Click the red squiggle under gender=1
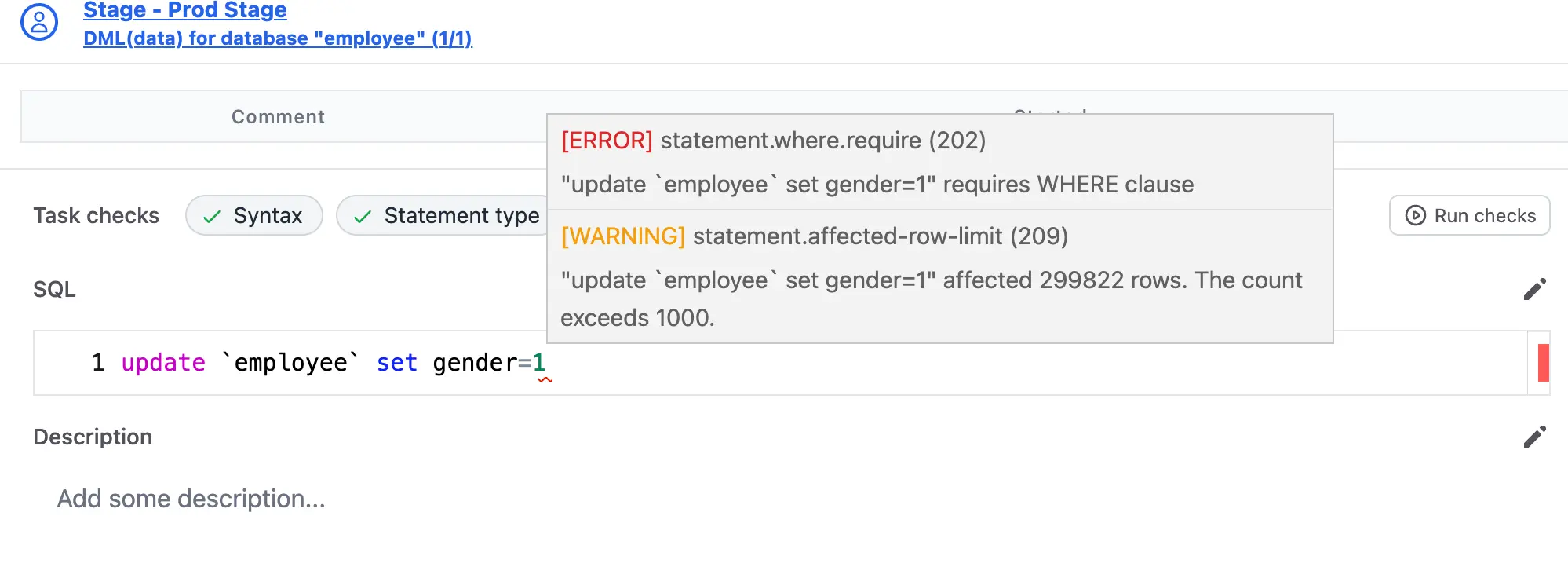This screenshot has width=1568, height=567. 545,379
